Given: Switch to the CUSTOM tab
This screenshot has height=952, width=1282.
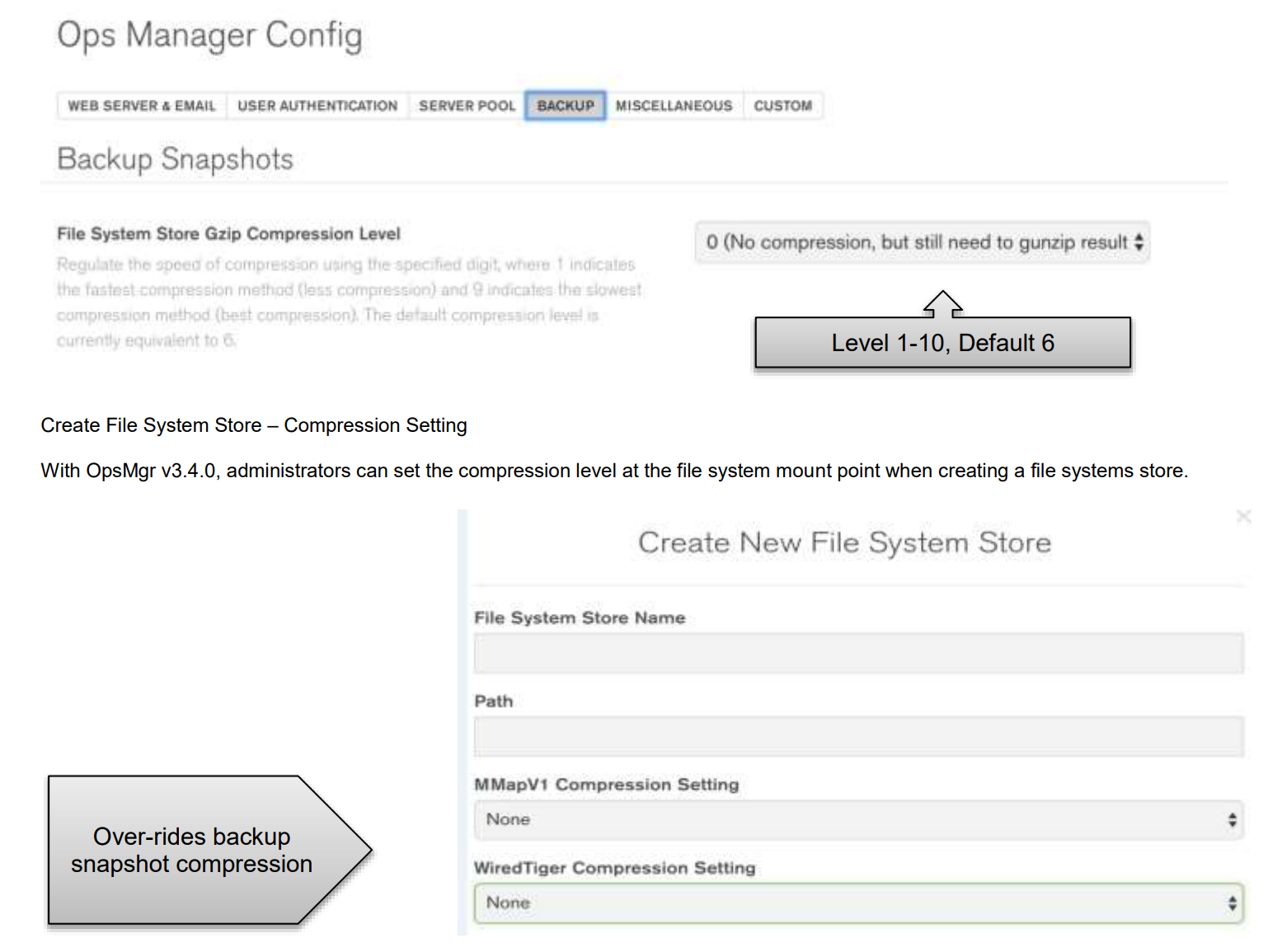Looking at the screenshot, I should pos(782,106).
